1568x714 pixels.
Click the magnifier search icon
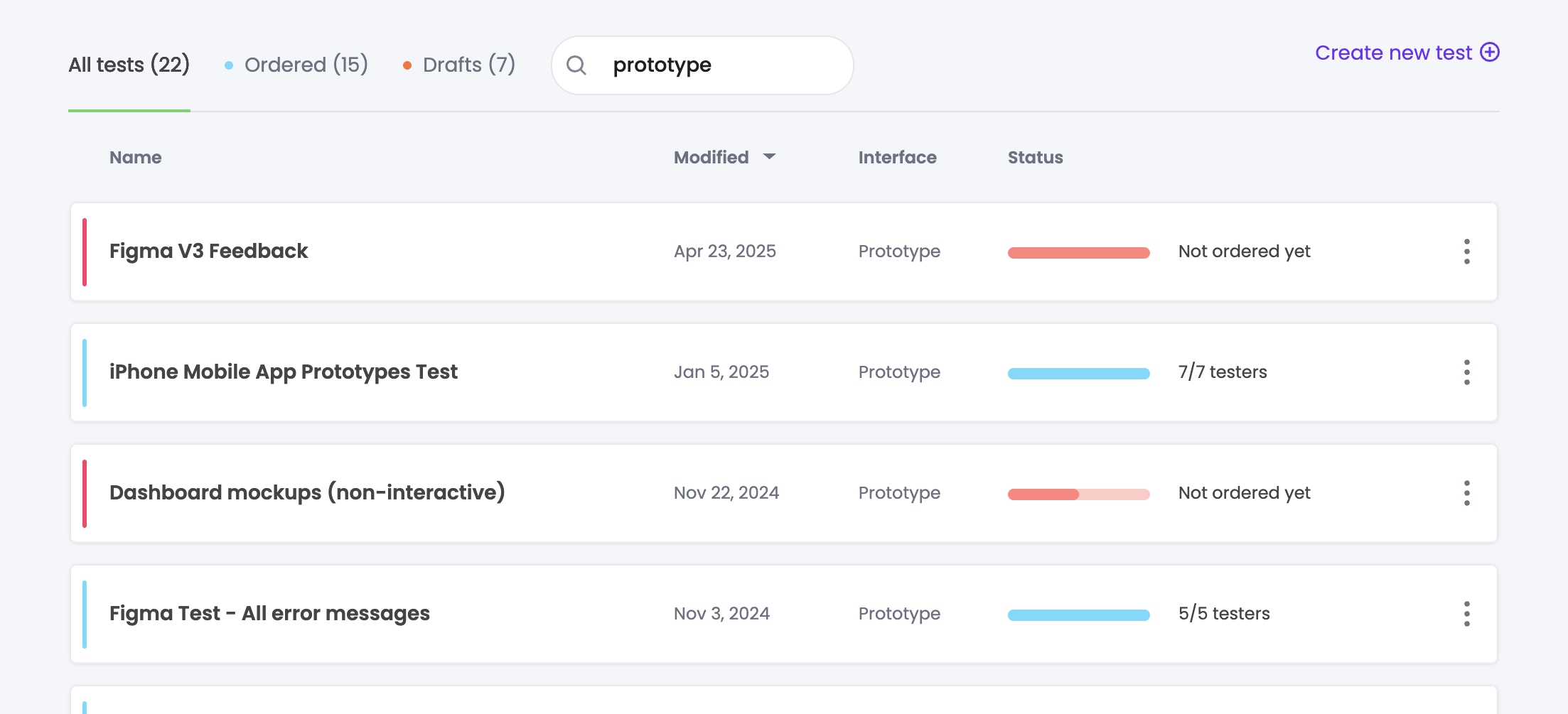pyautogui.click(x=576, y=65)
